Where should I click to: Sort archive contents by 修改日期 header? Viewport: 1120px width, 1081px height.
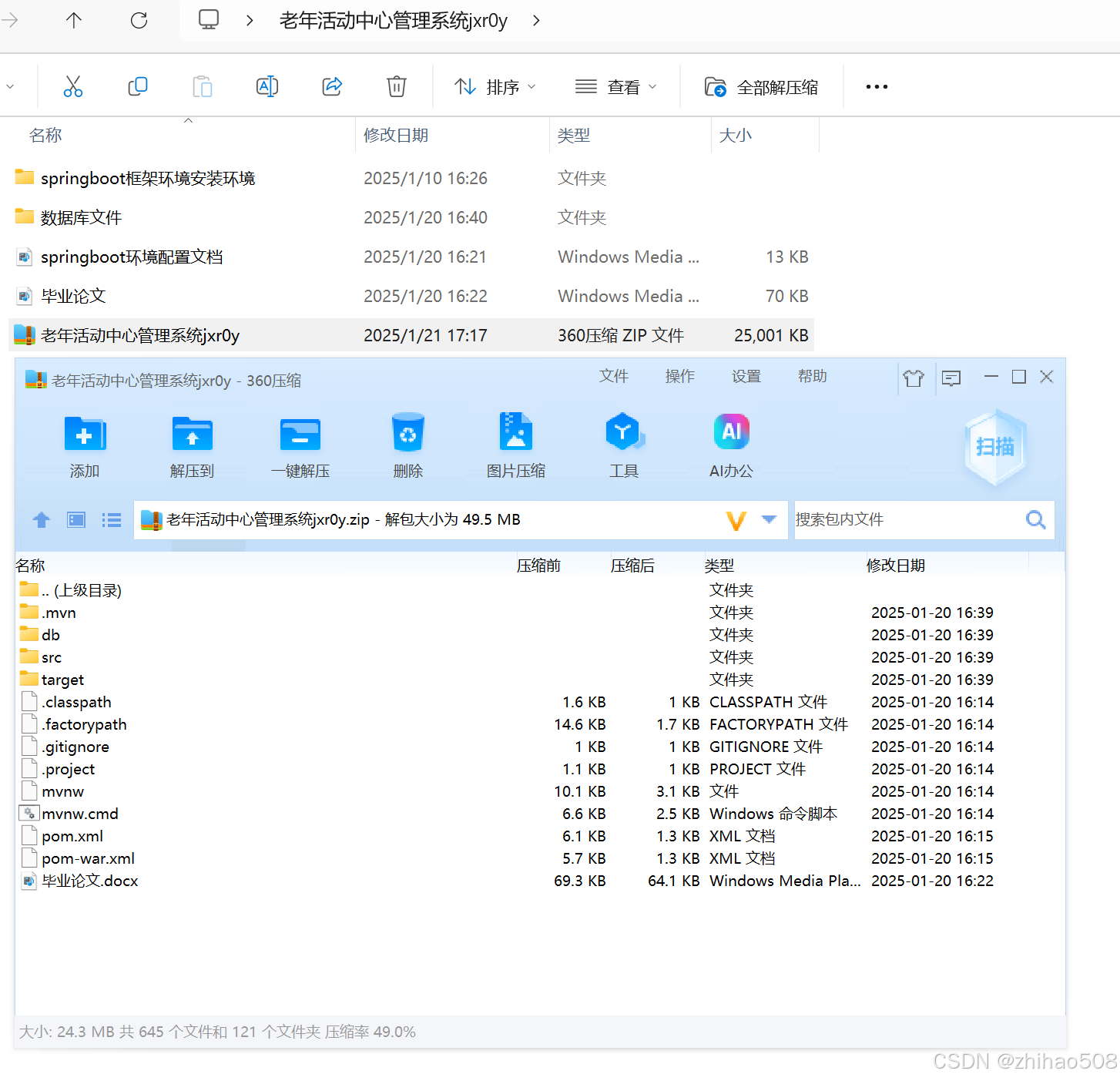point(896,566)
